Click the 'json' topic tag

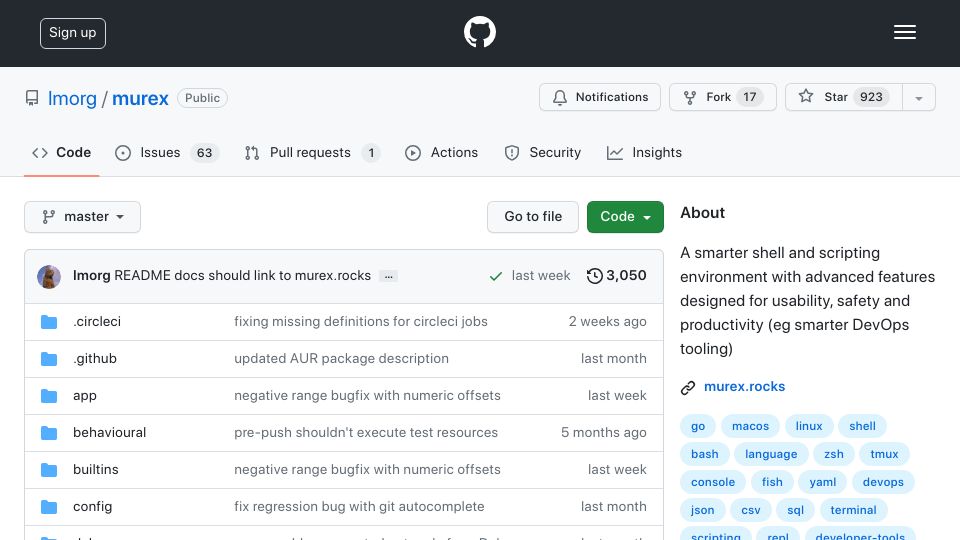[x=702, y=511]
